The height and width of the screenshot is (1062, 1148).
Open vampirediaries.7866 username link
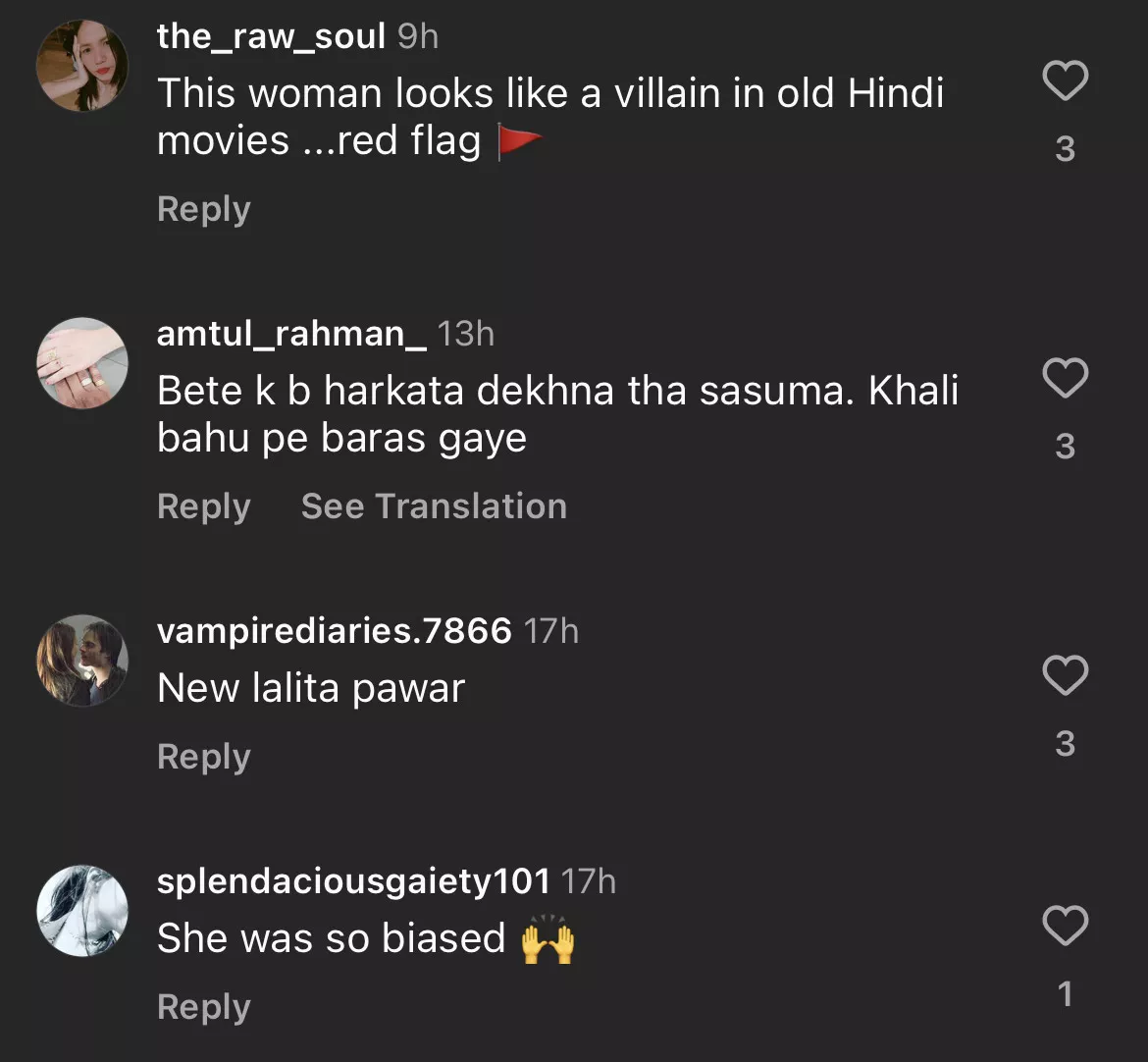pos(334,630)
